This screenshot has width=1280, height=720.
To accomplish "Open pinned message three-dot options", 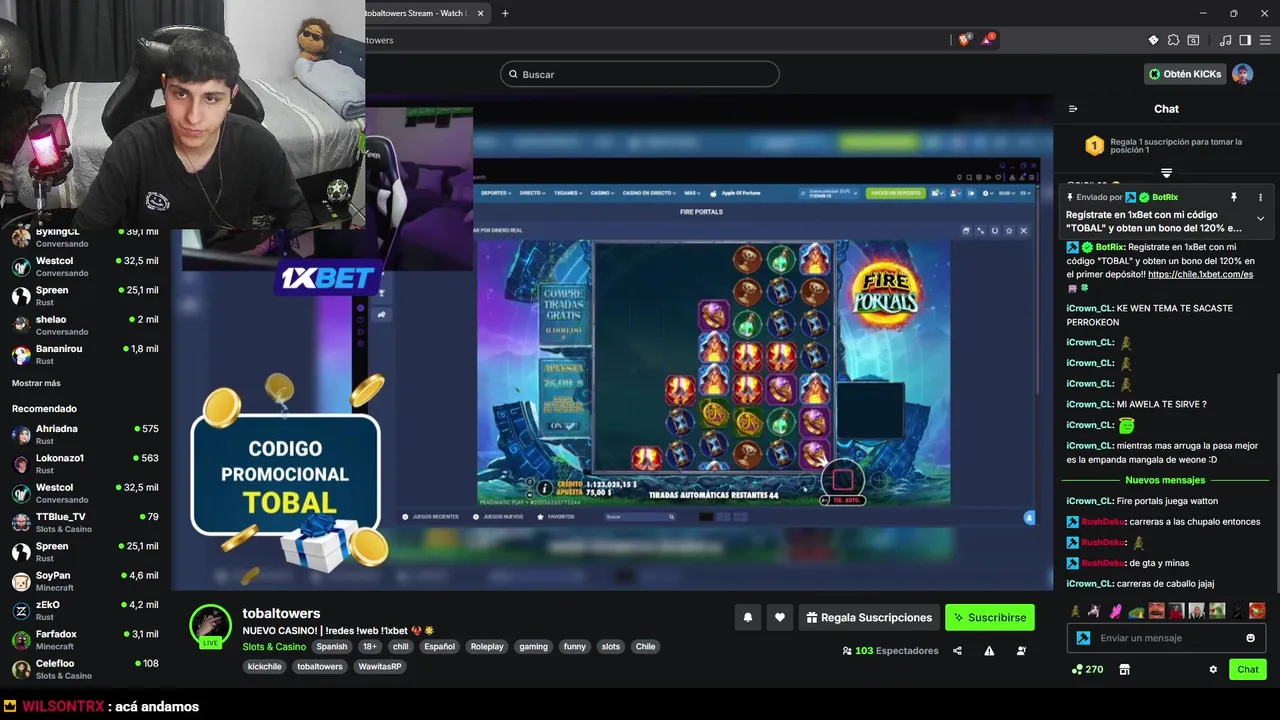I will pyautogui.click(x=1260, y=197).
